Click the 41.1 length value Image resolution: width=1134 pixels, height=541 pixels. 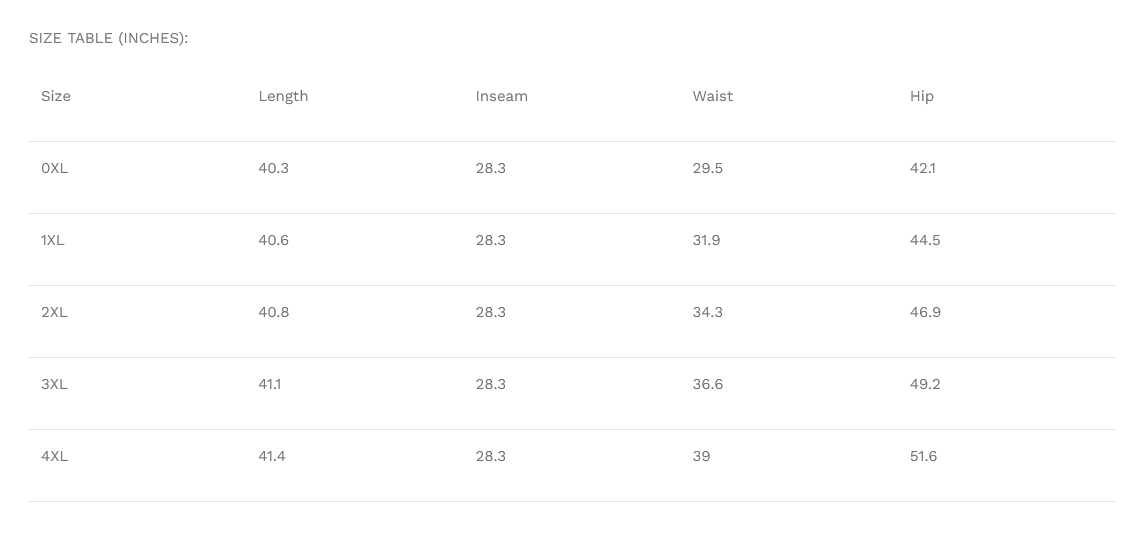(x=269, y=384)
